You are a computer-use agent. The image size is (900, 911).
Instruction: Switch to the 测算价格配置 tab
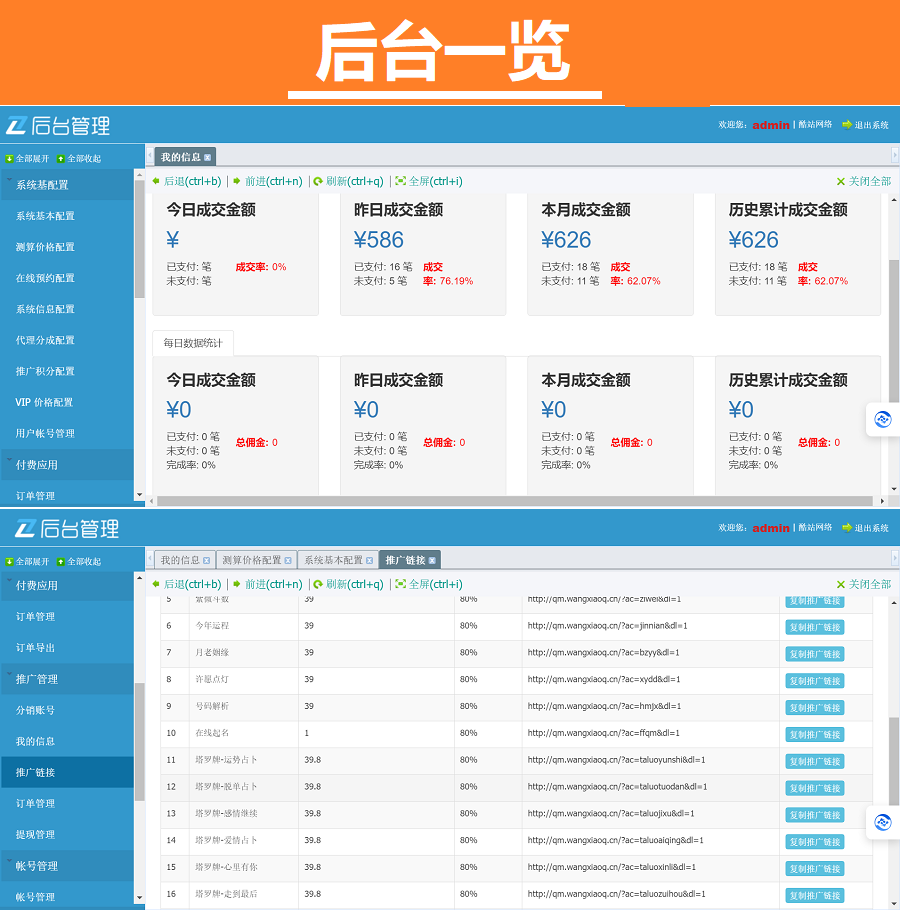[x=251, y=561]
